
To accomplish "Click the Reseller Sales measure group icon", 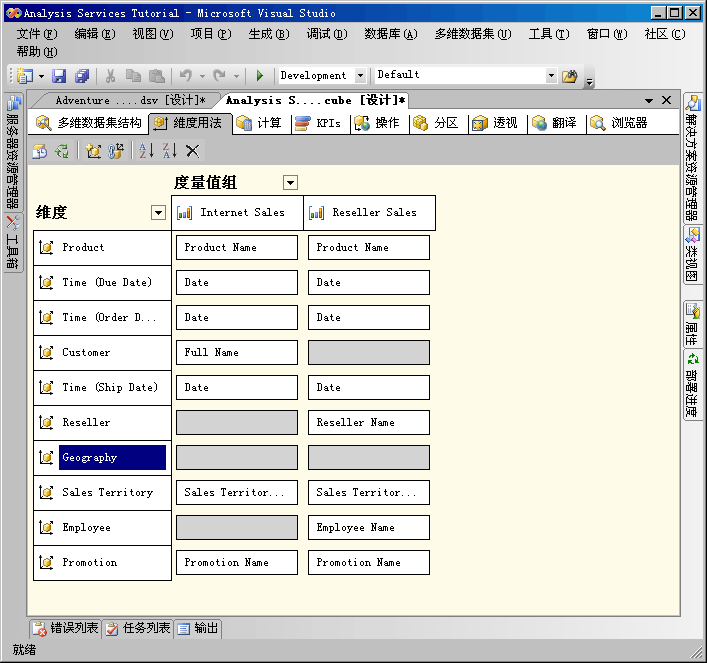I will [317, 212].
